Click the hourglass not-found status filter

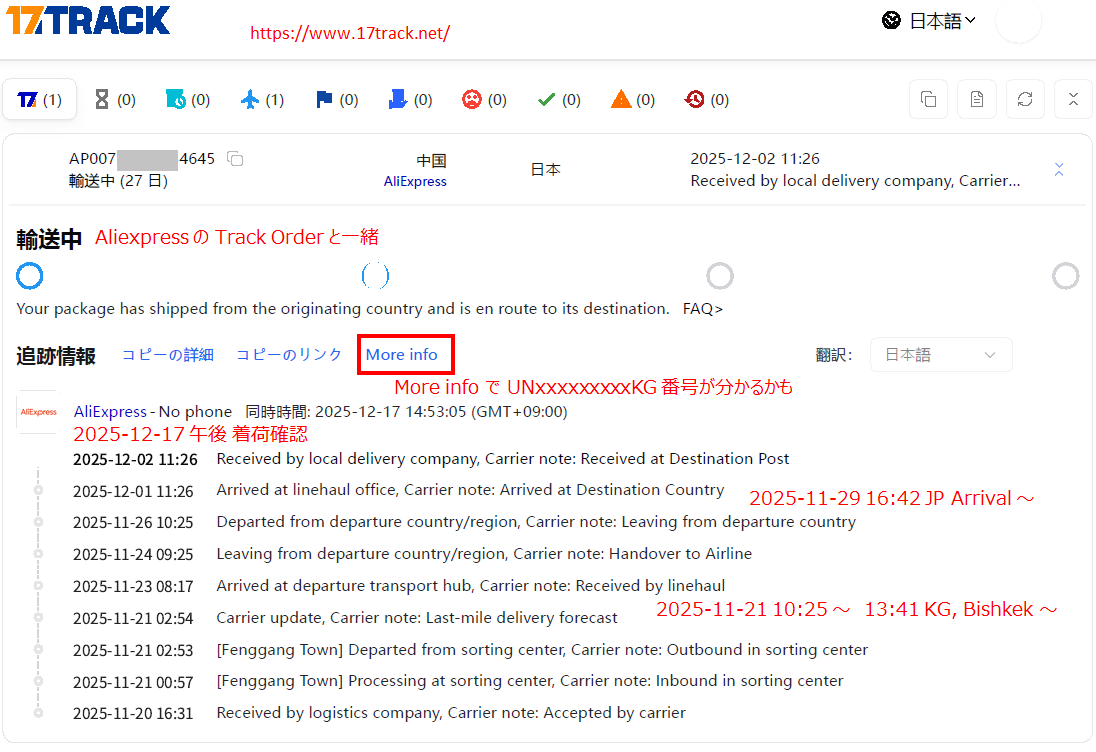point(114,100)
